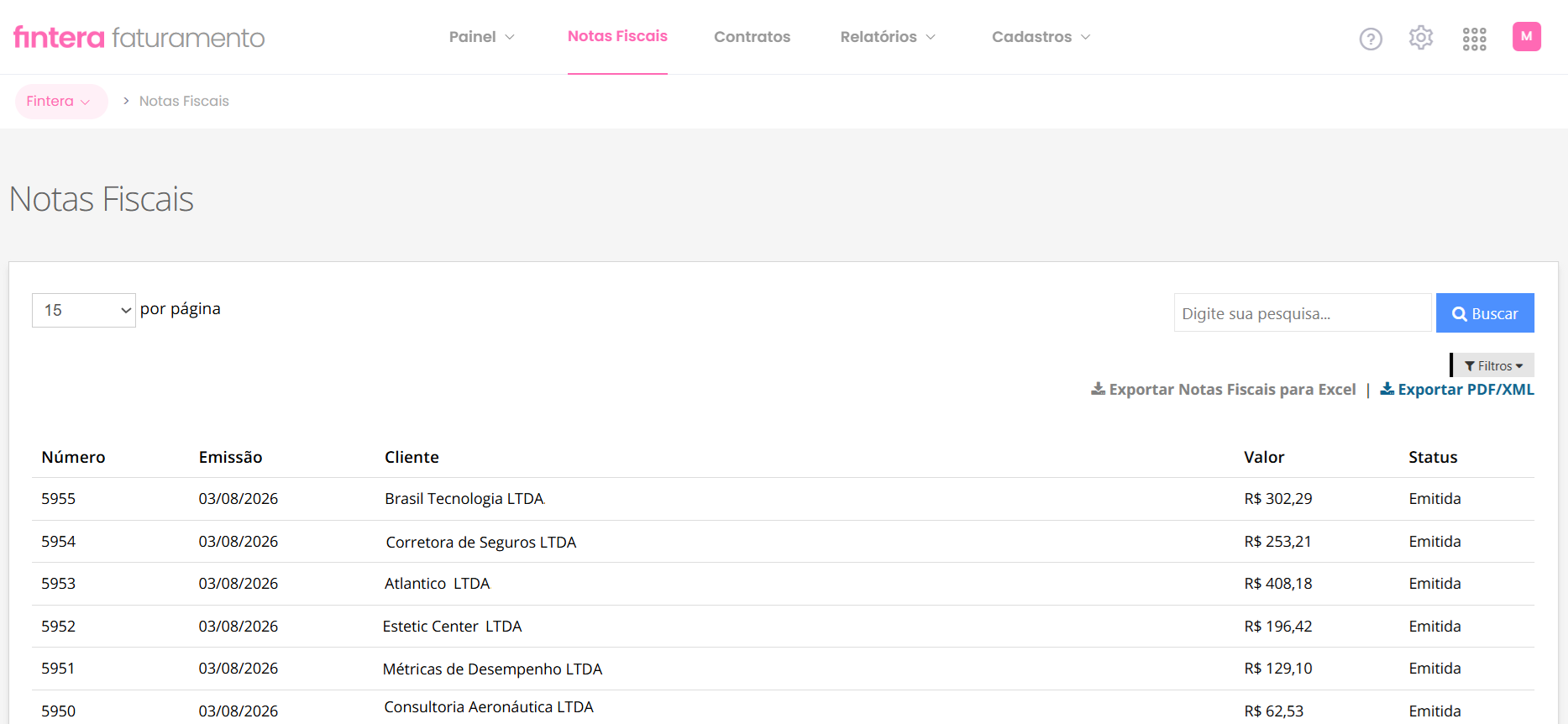The width and height of the screenshot is (1568, 724).
Task: Click value R$ 302,29
Action: pyautogui.click(x=1277, y=499)
